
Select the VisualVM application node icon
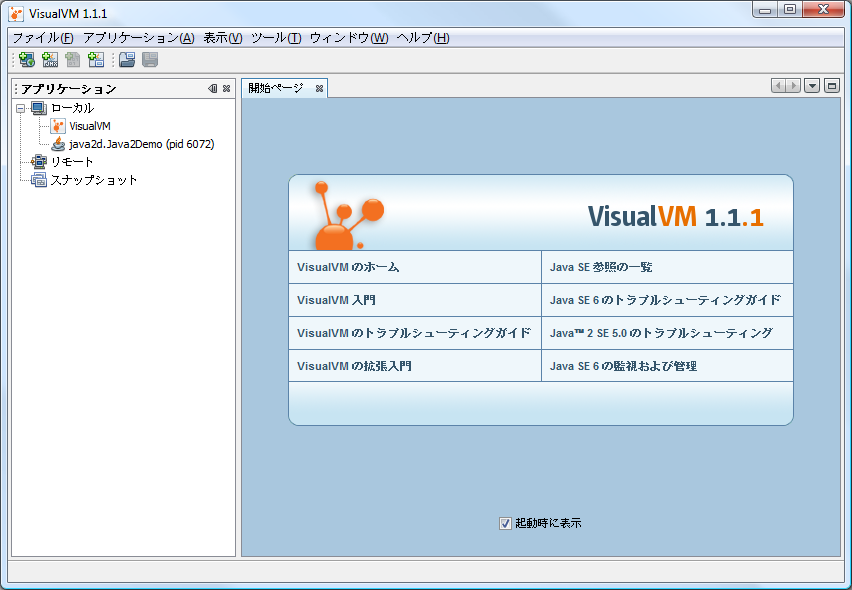coord(58,126)
